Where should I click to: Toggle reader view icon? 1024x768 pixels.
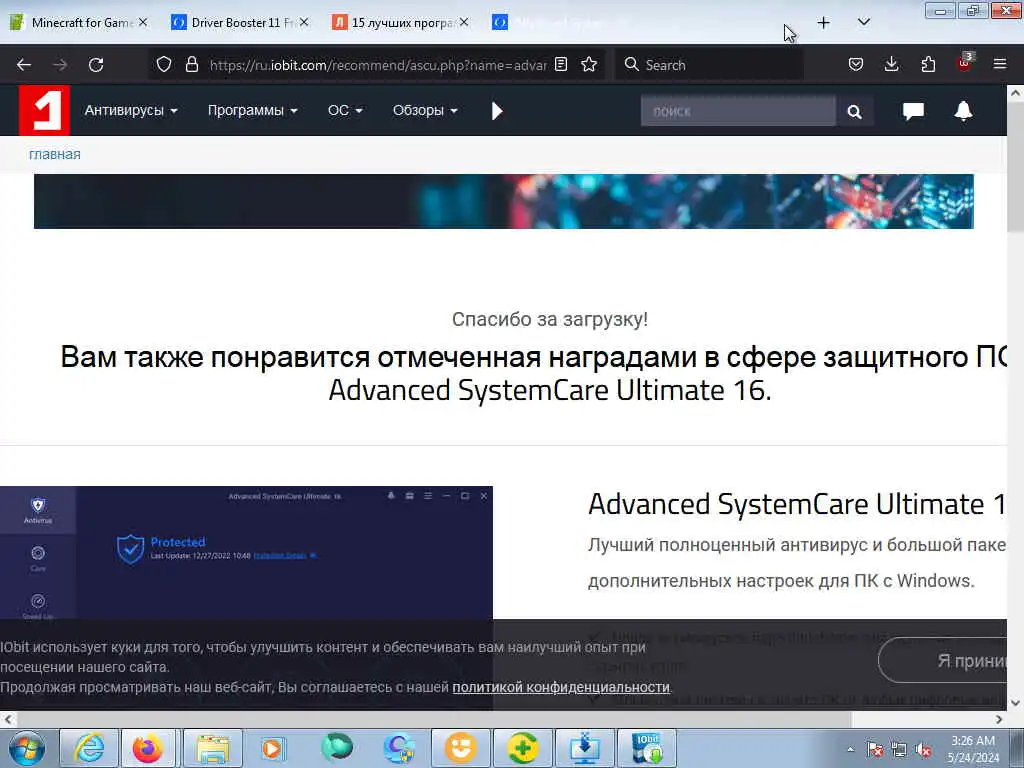tap(561, 64)
